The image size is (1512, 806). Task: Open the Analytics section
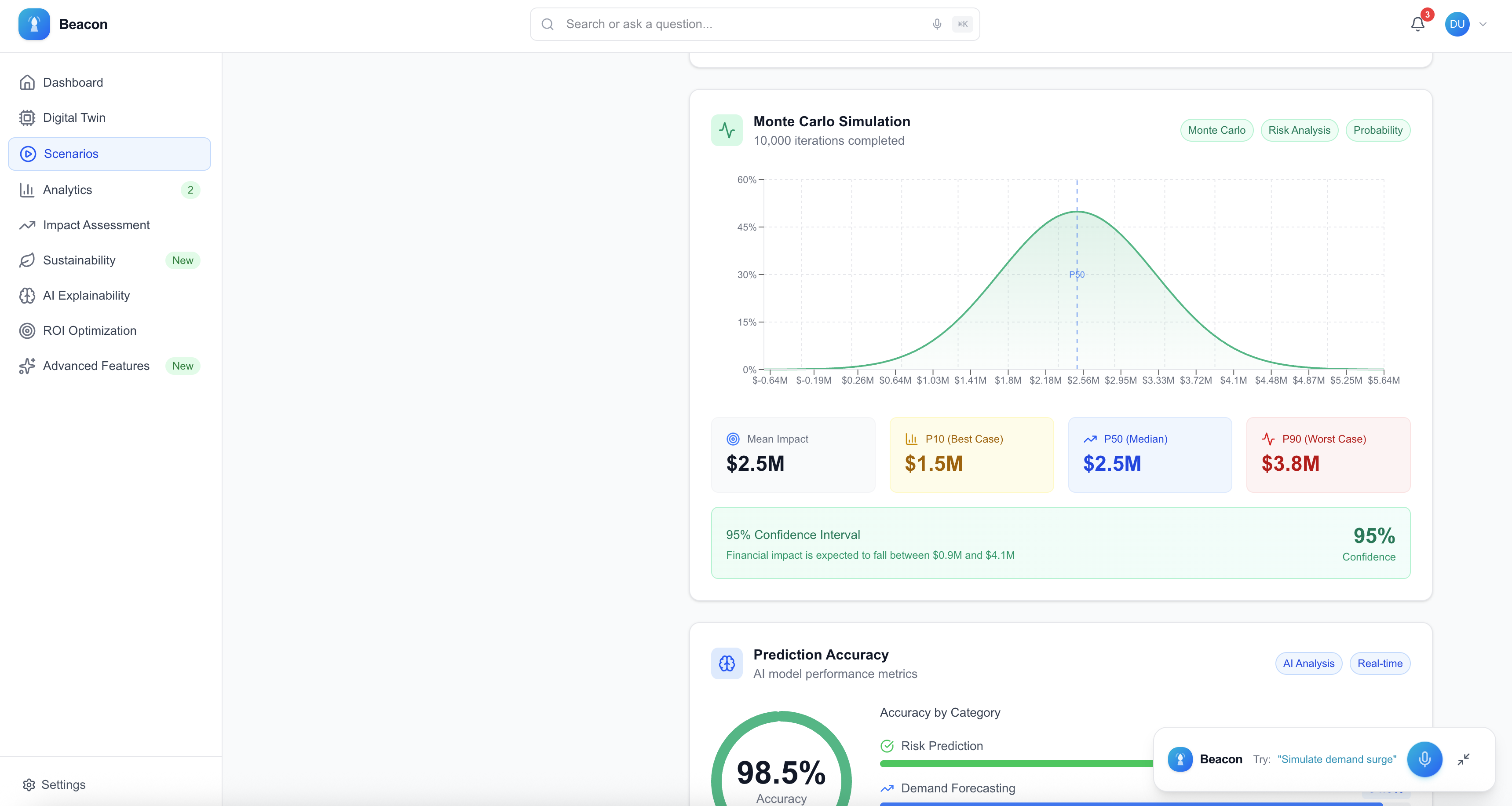coord(67,190)
